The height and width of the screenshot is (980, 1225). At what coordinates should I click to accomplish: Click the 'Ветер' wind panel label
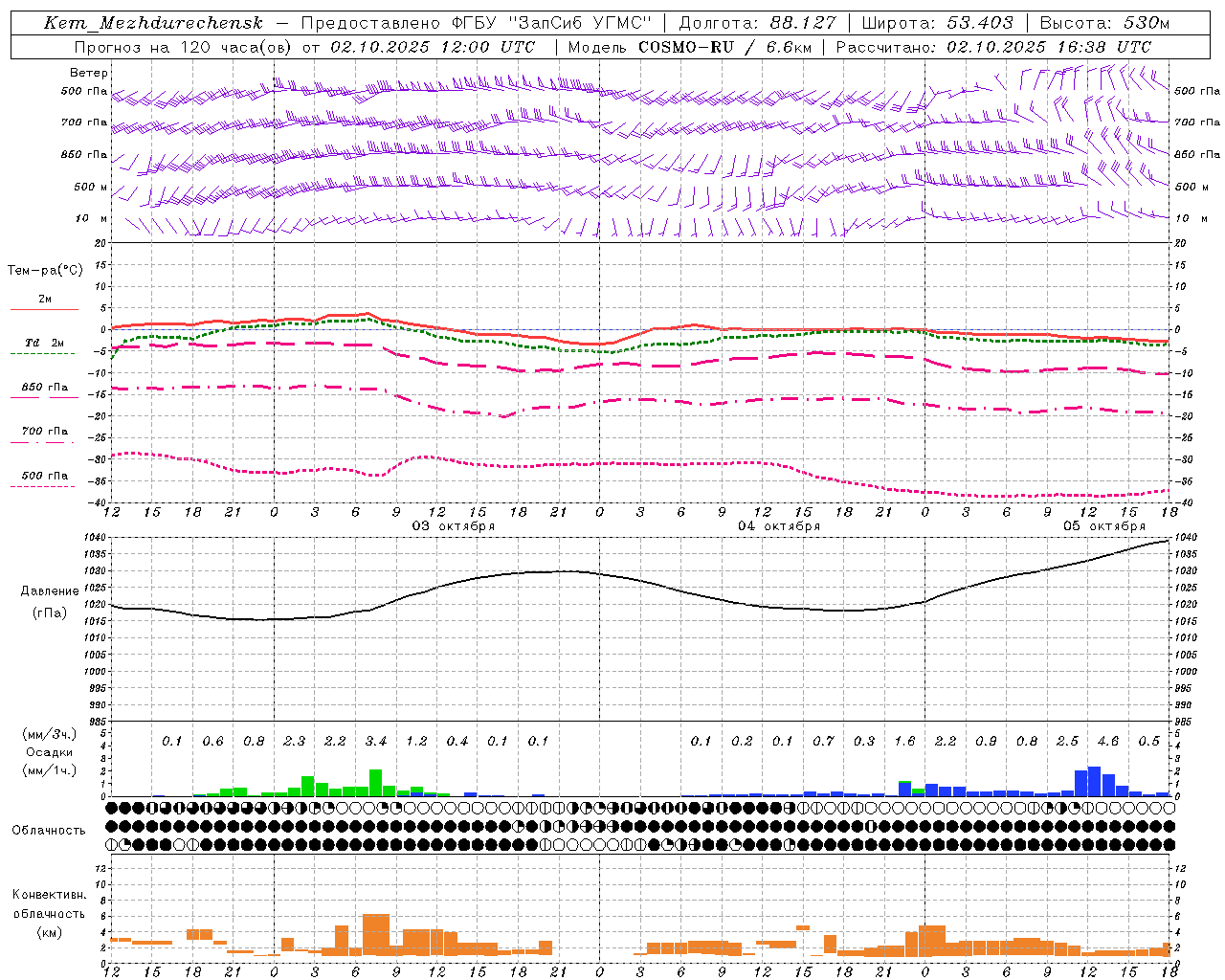click(89, 73)
